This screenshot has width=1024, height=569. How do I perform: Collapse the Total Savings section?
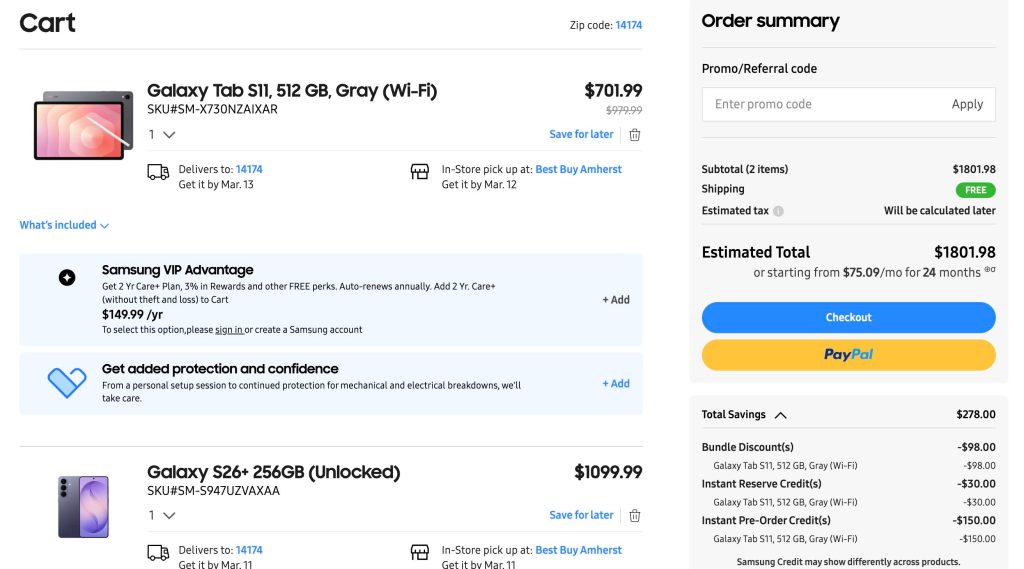(780, 415)
